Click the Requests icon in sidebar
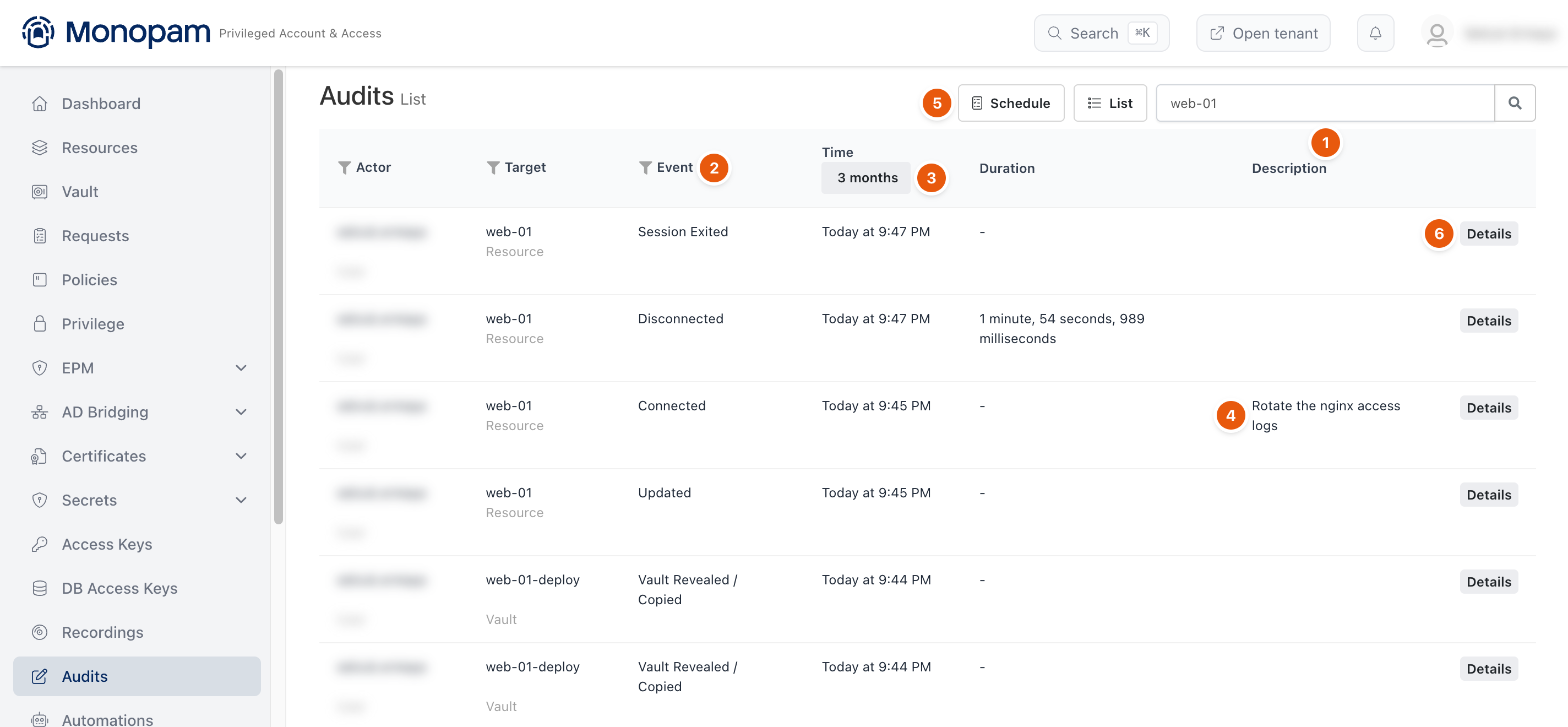Image resolution: width=1568 pixels, height=727 pixels. point(40,236)
